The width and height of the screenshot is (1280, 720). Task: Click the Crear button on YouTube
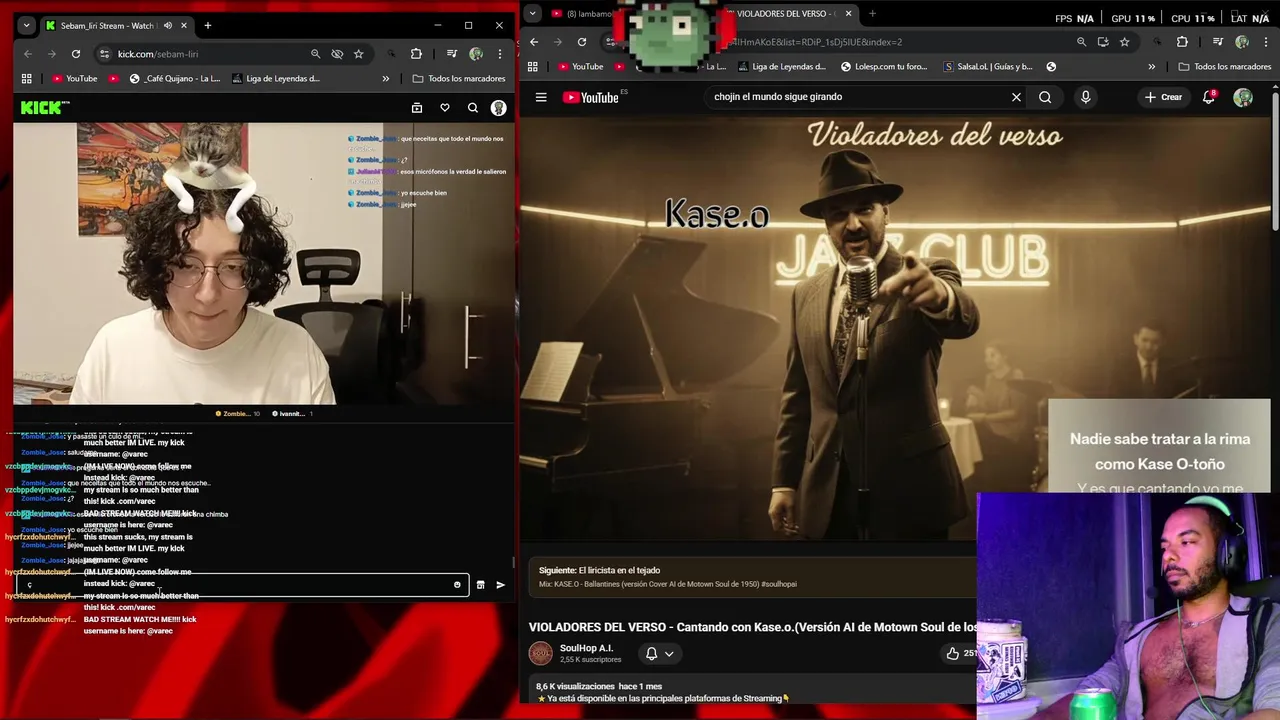click(x=1164, y=97)
